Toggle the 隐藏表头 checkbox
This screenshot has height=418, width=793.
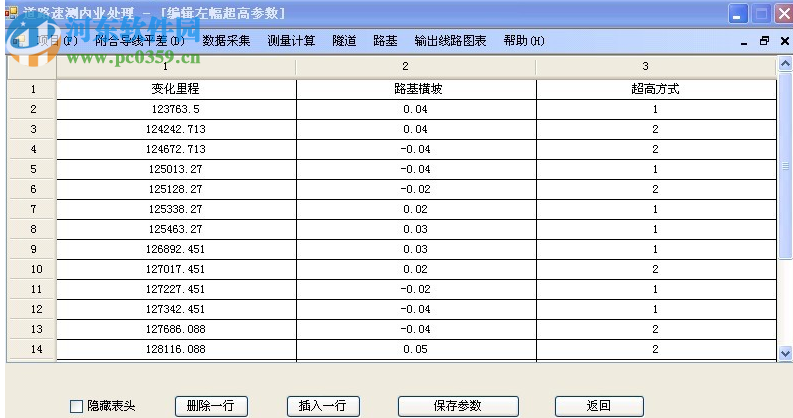tap(76, 406)
